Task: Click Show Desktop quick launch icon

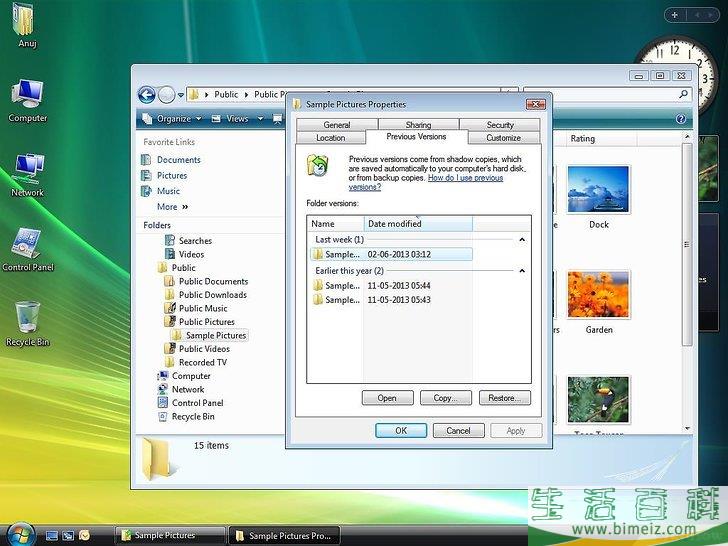Action: point(52,536)
